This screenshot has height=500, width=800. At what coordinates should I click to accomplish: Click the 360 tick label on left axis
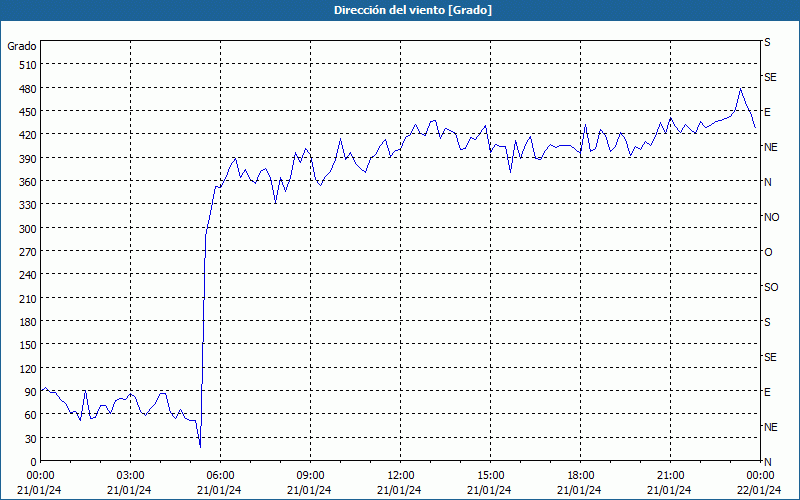click(x=28, y=182)
